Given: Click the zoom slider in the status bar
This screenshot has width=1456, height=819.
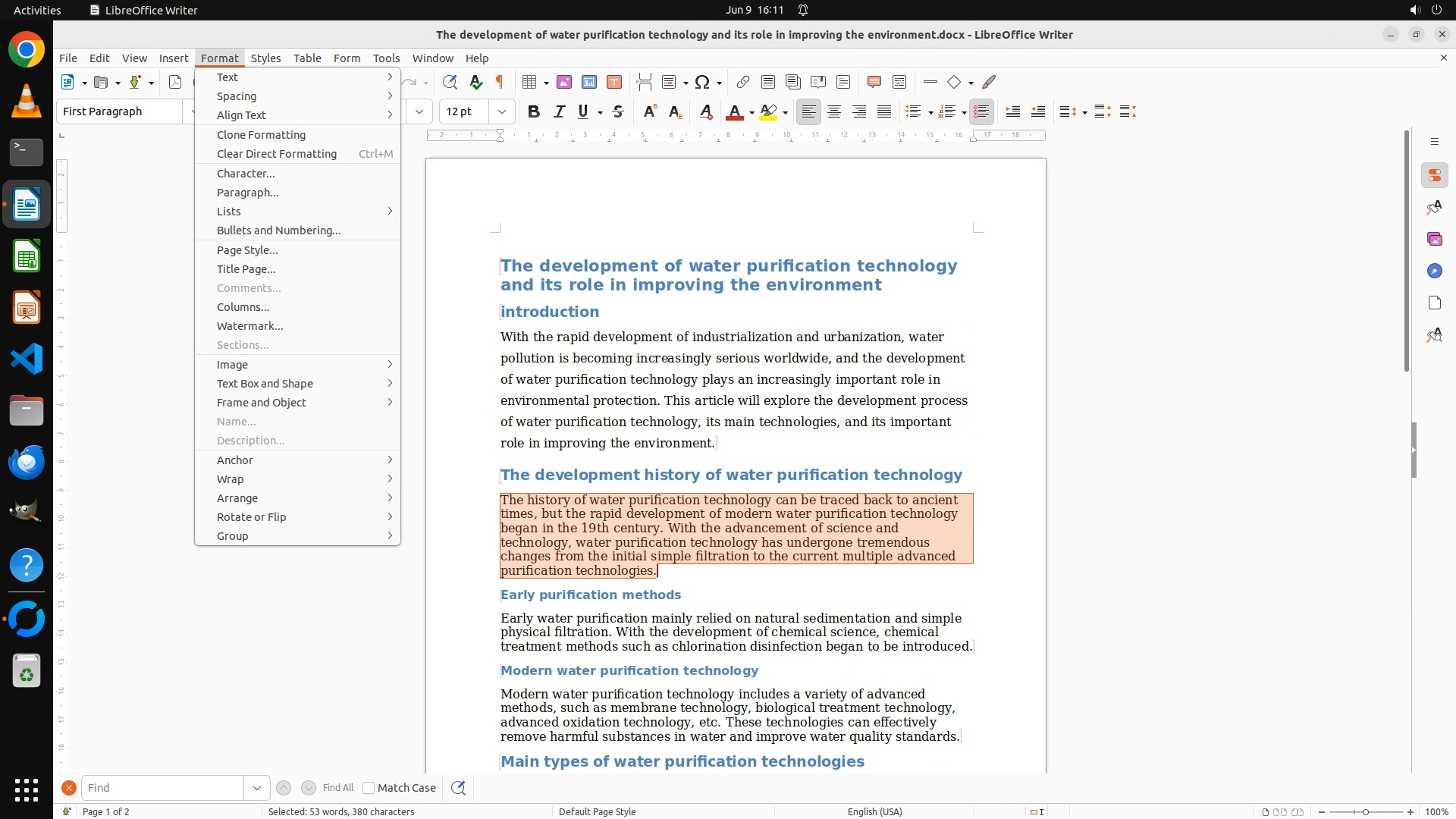Looking at the screenshot, I should 1366,811.
